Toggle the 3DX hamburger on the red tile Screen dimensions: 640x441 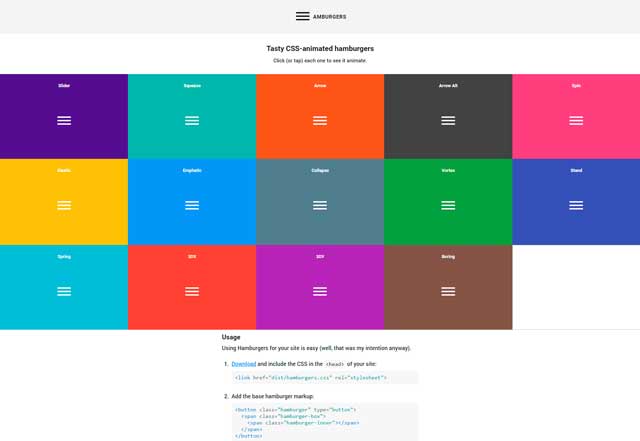point(192,291)
